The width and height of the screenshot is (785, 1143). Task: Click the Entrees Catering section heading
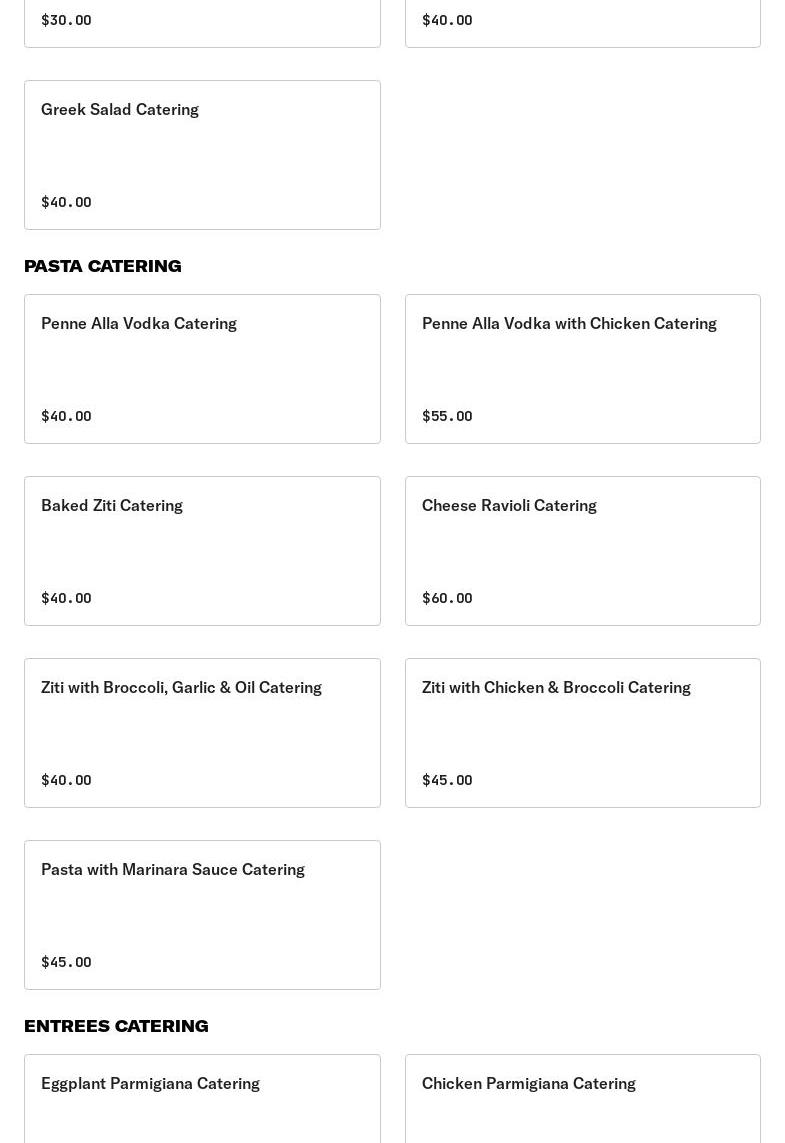116,1026
